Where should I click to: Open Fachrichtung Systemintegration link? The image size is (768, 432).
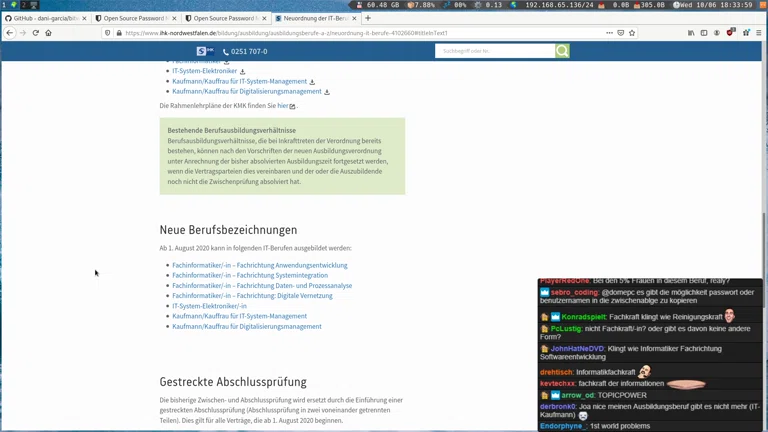click(250, 275)
